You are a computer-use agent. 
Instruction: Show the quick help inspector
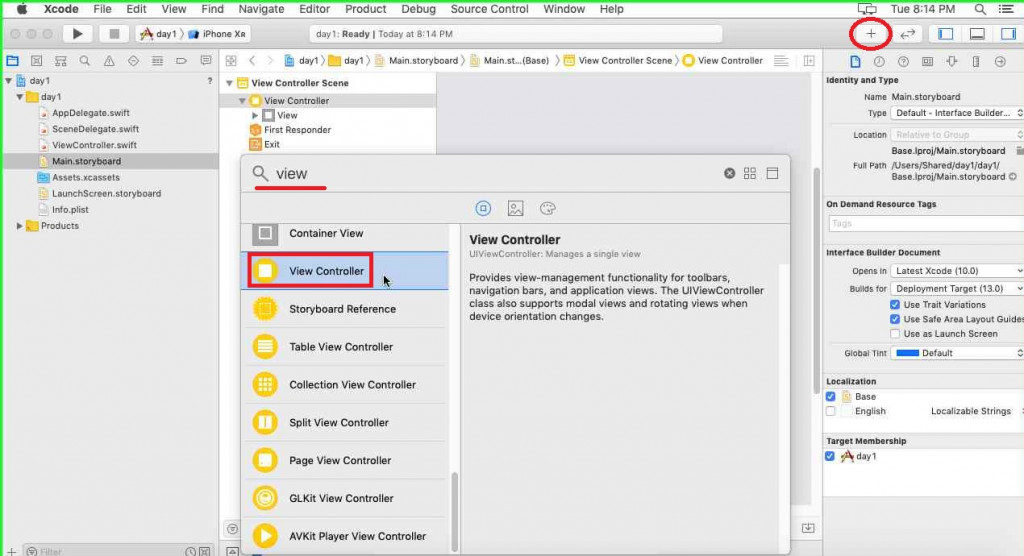click(903, 61)
